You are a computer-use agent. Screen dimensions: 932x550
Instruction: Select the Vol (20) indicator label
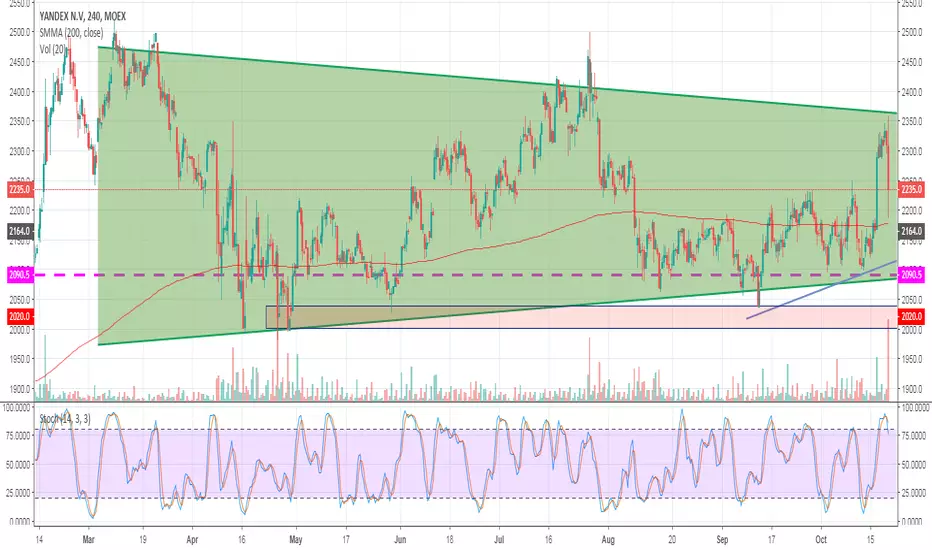click(53, 49)
